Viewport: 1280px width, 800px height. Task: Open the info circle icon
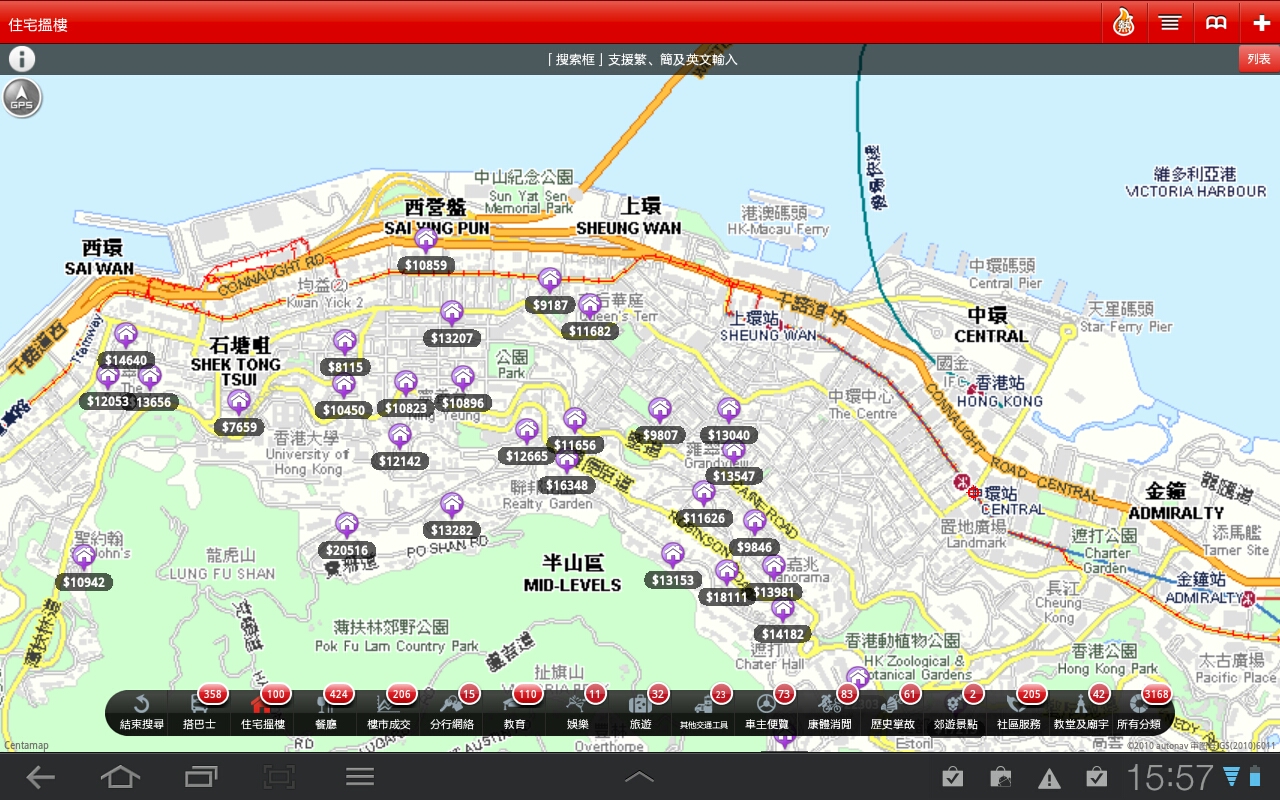pyautogui.click(x=22, y=59)
